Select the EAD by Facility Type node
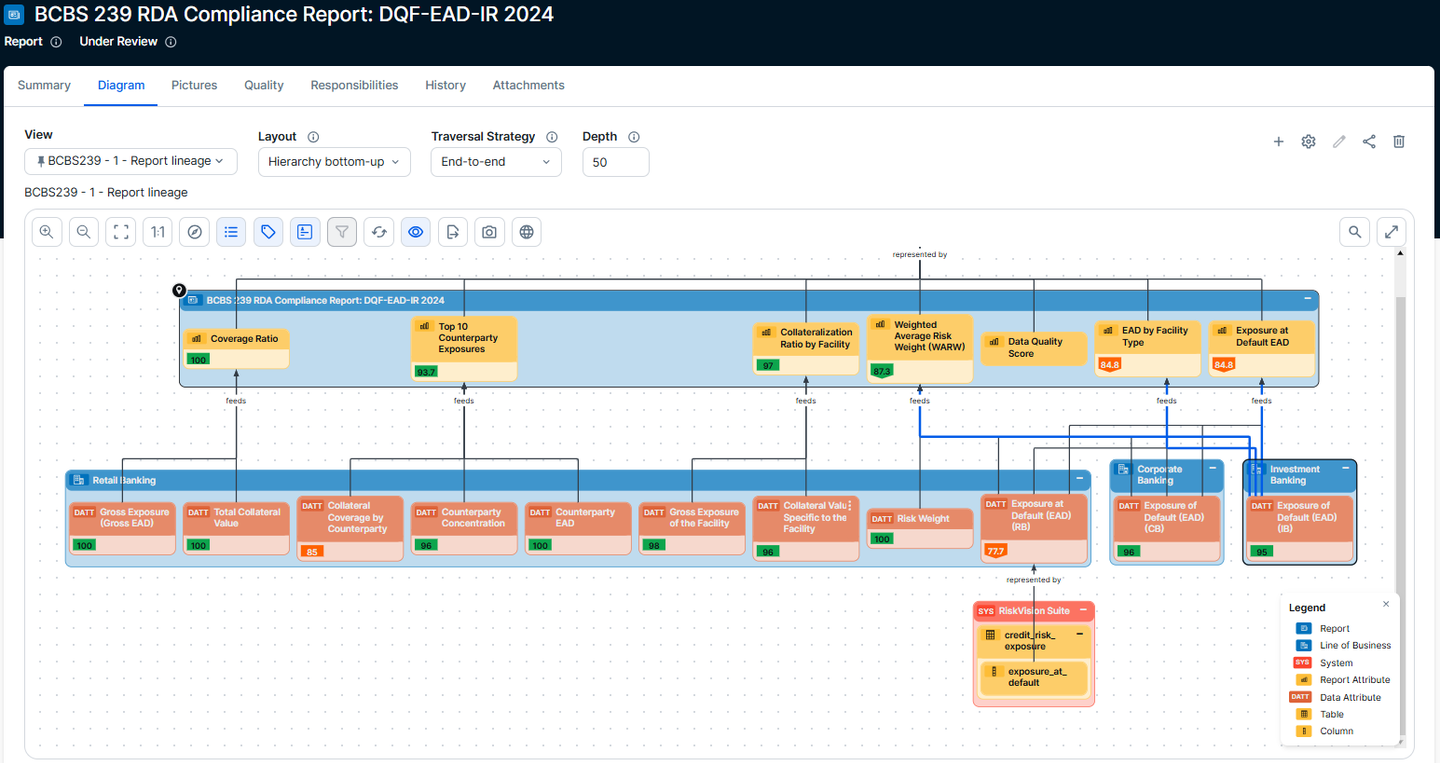Screen dimensions: 1440x763 click(x=1148, y=349)
